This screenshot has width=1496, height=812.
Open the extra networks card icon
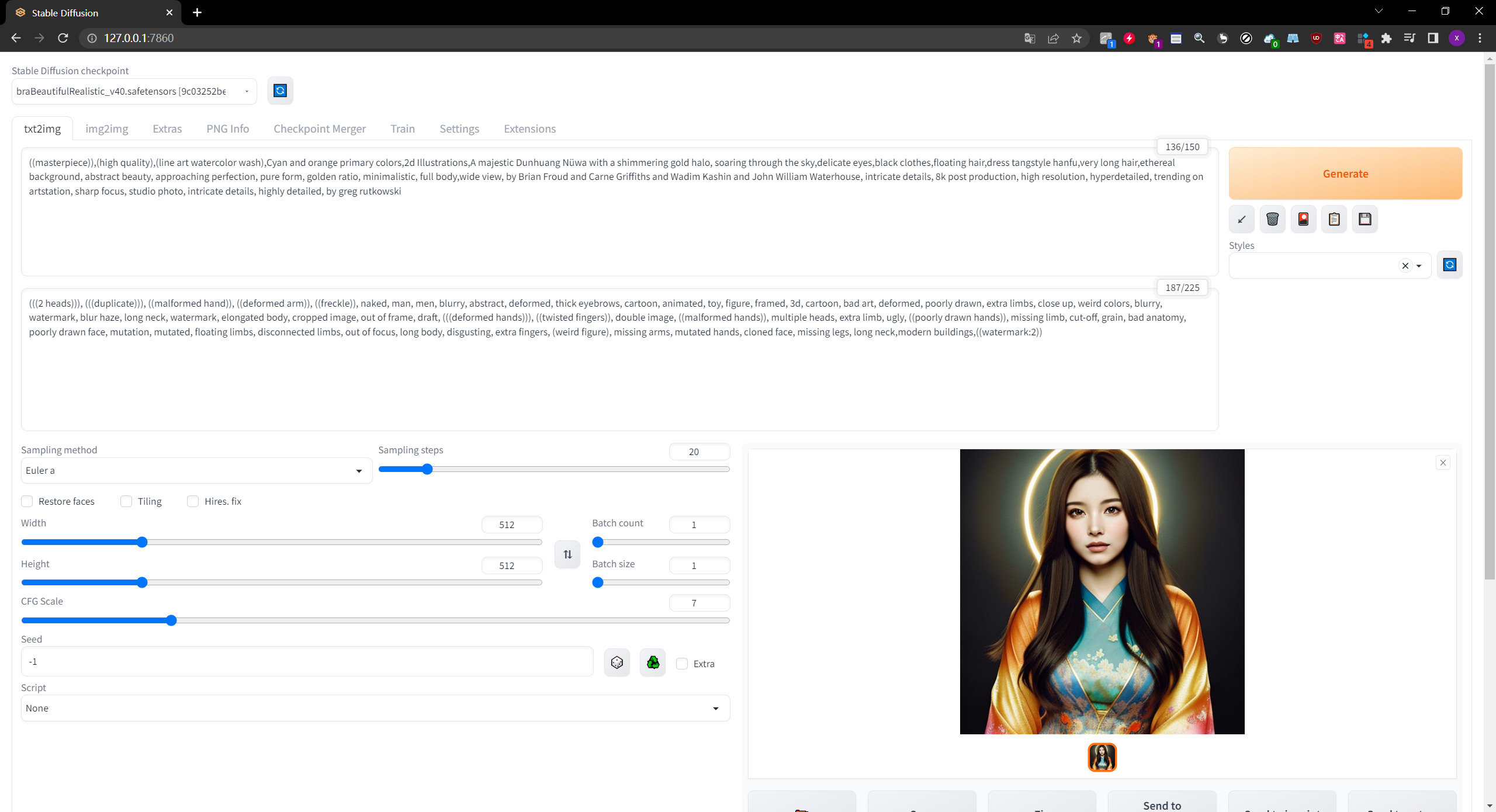point(1303,219)
